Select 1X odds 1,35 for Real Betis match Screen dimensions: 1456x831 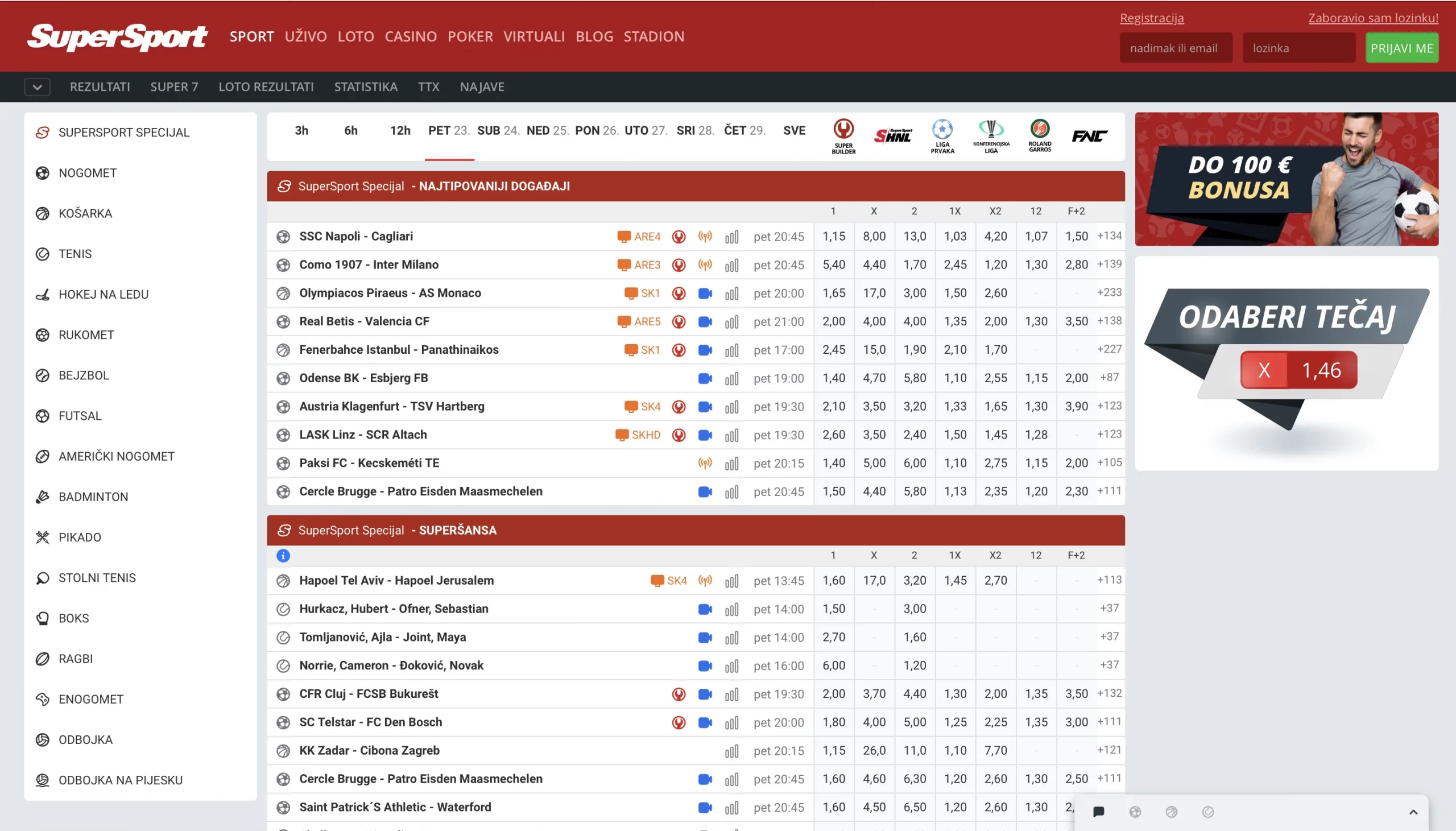(x=955, y=321)
